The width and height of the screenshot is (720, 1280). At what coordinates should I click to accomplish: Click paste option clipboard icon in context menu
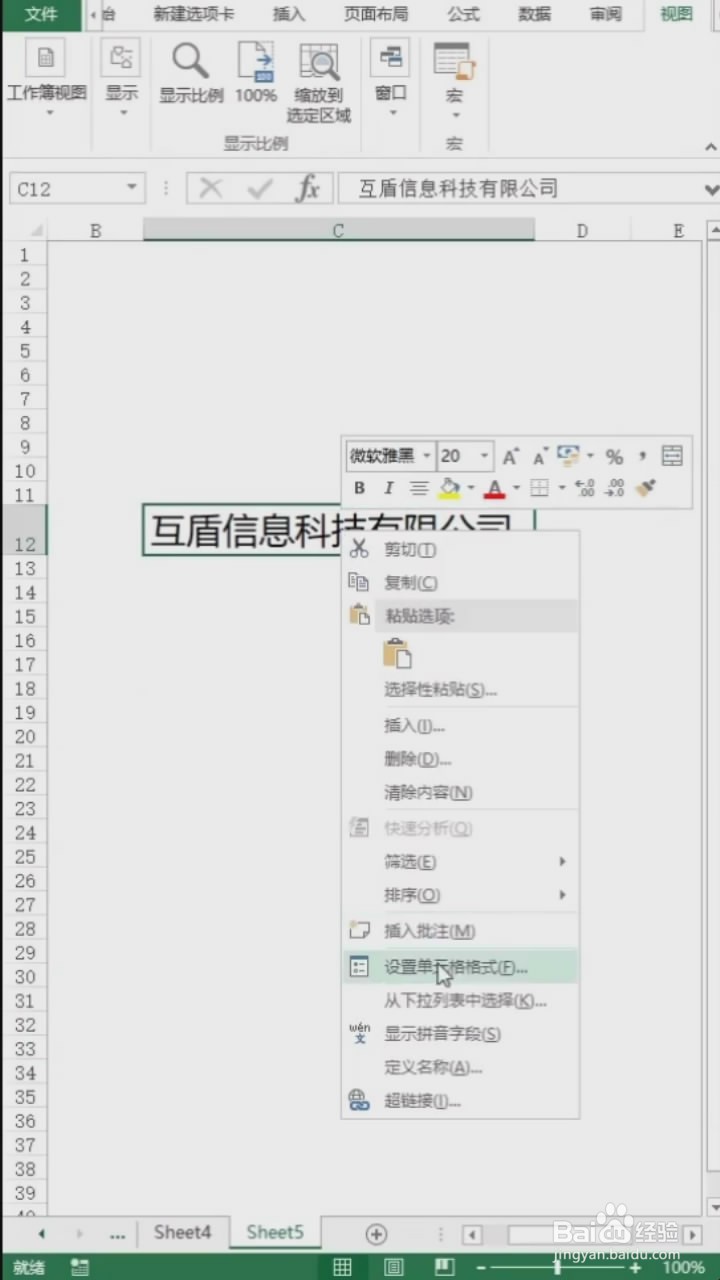tap(397, 653)
